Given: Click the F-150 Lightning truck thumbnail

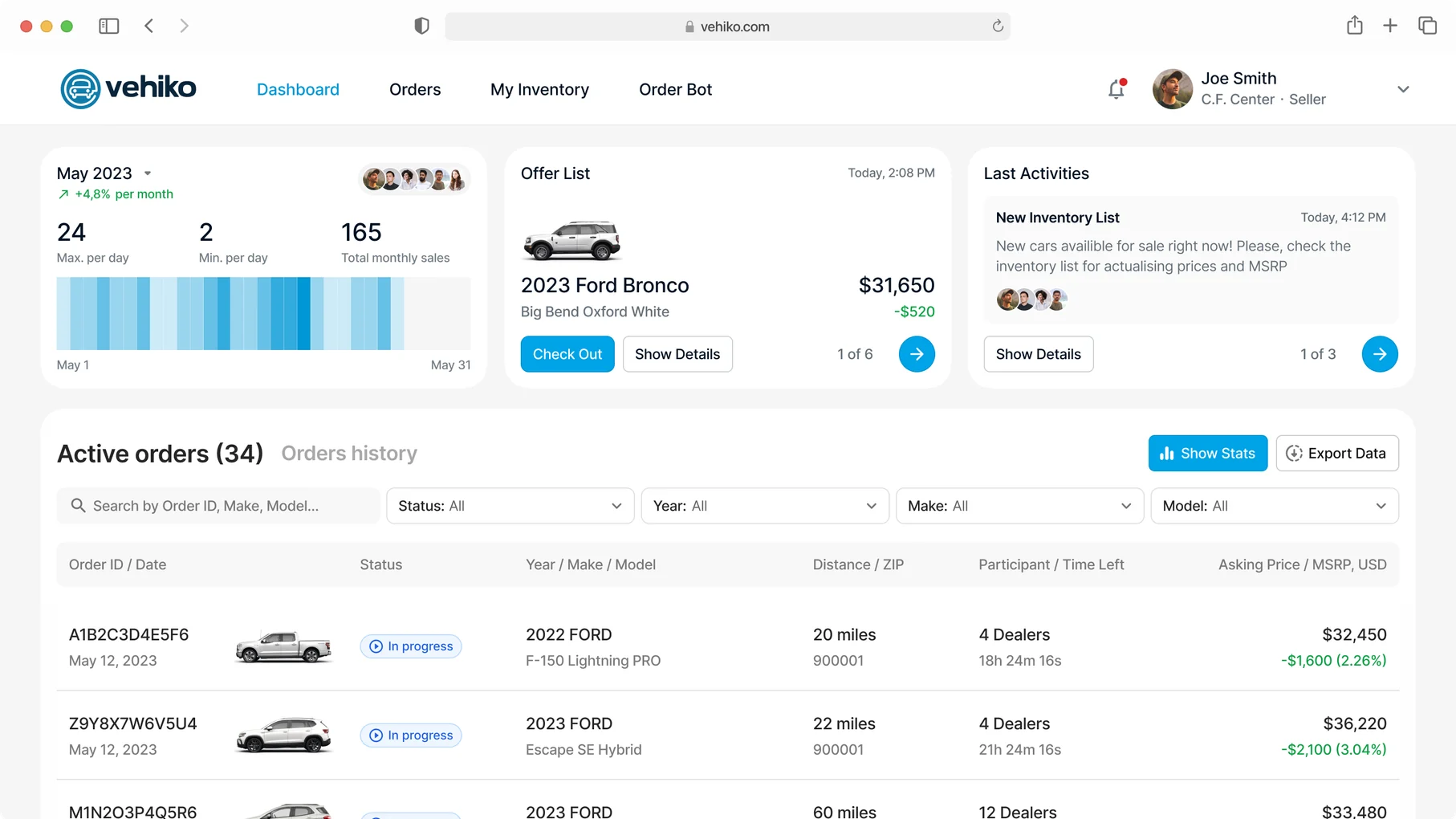Looking at the screenshot, I should tap(283, 646).
